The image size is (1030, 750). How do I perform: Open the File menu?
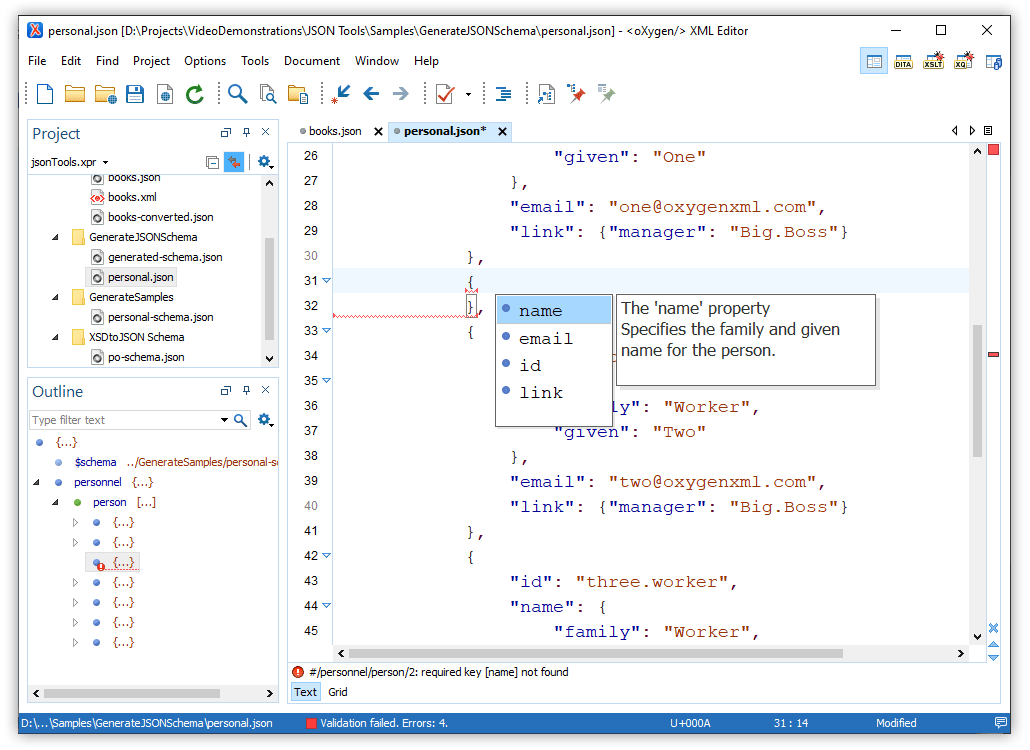37,61
